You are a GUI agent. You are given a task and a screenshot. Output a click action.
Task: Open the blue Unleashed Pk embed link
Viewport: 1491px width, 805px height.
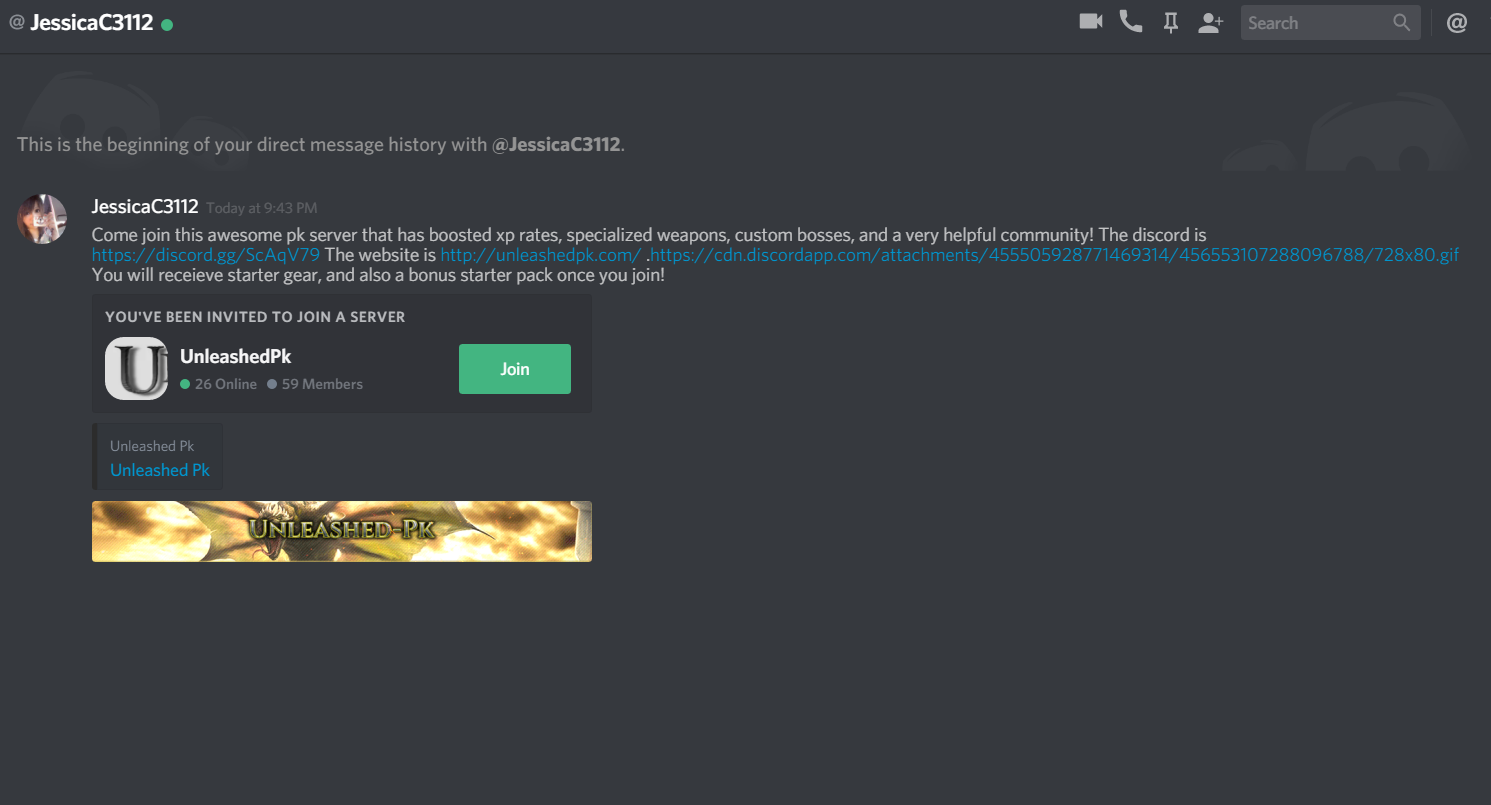coord(160,470)
